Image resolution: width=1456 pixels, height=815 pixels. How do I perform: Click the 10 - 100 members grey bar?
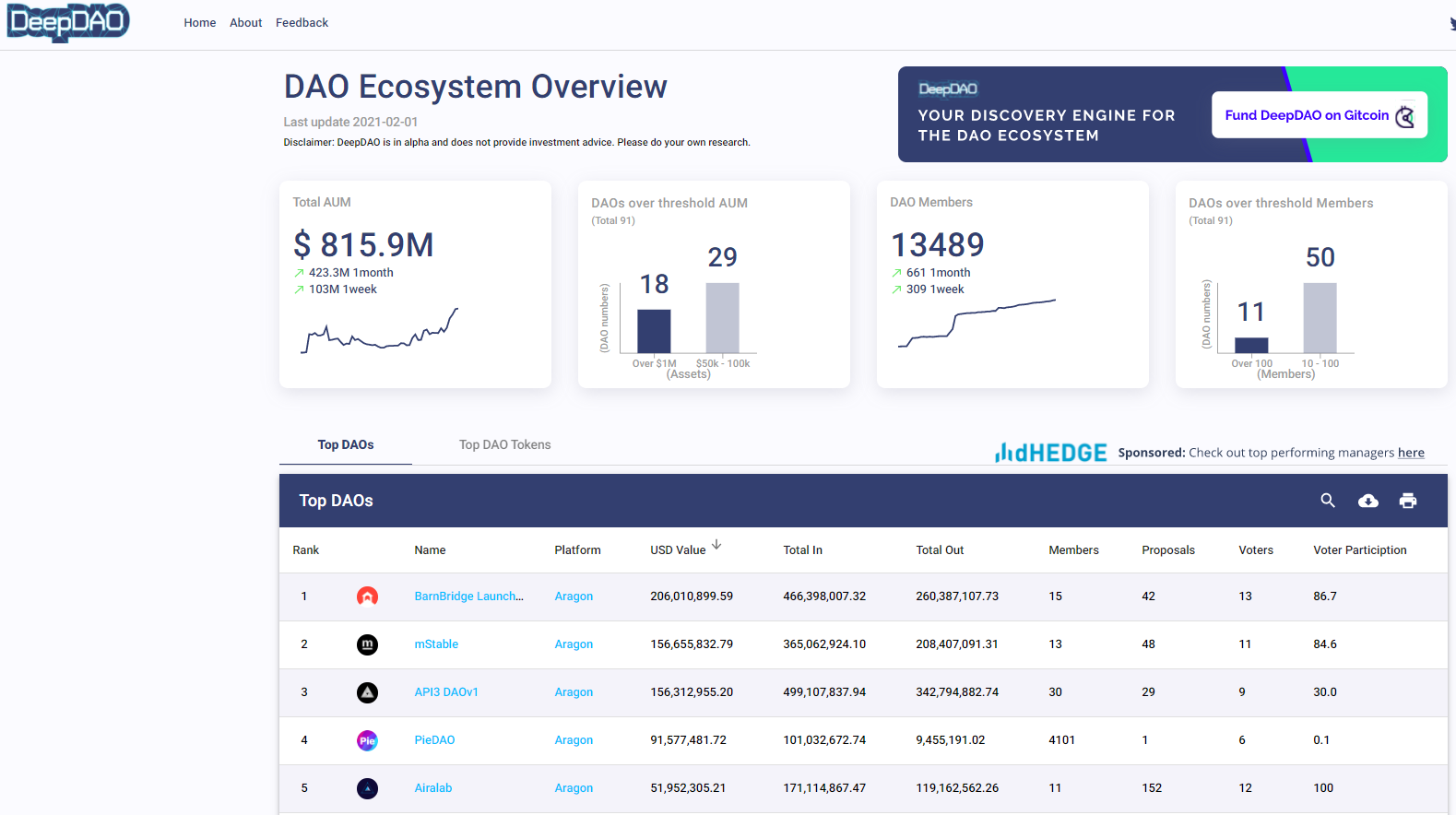[x=1320, y=318]
